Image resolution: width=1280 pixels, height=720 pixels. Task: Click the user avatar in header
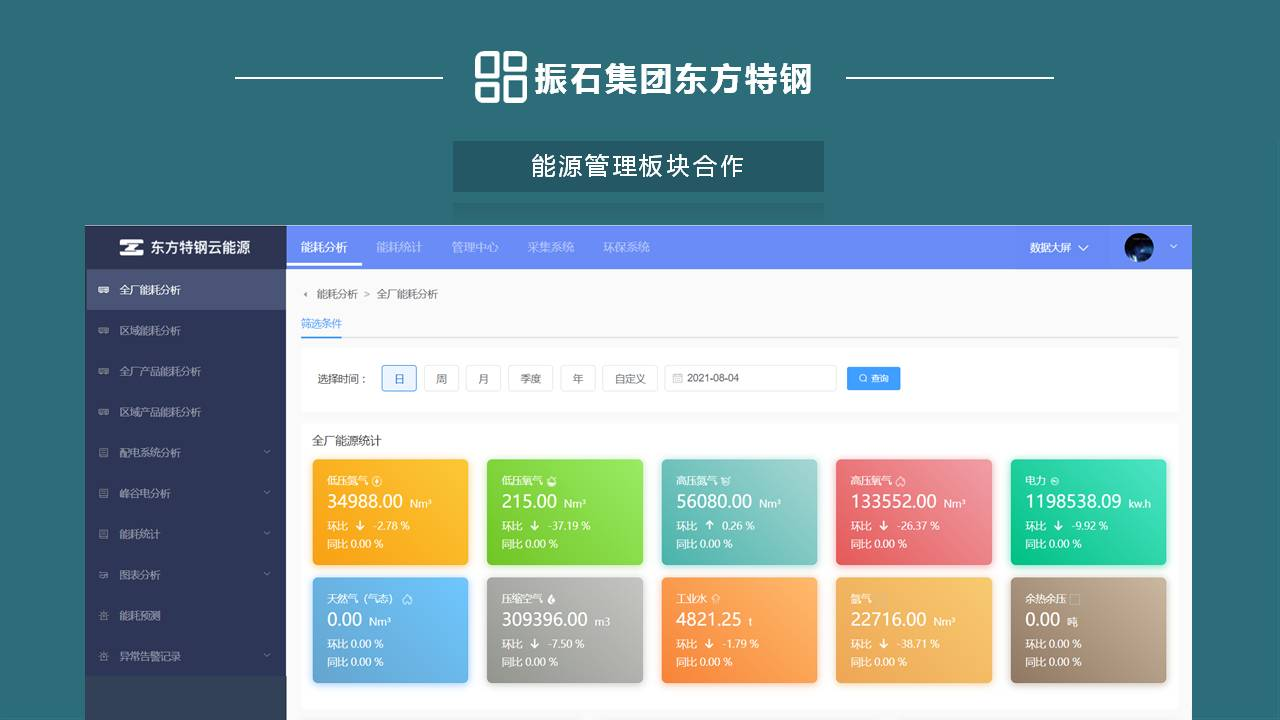coord(1138,247)
